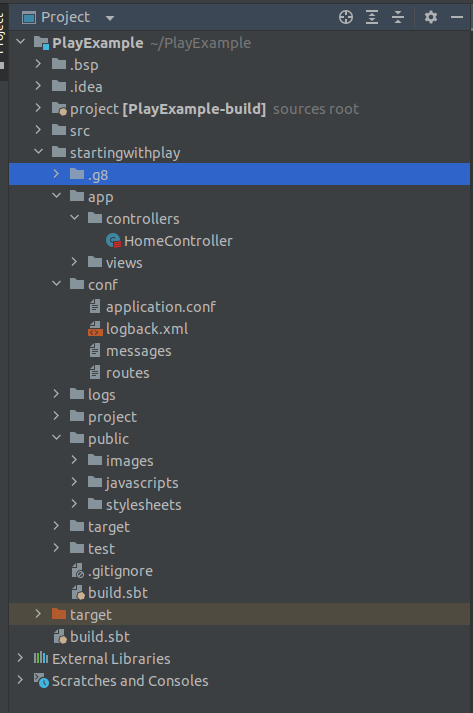
Task: Open the Project view settings gear
Action: point(431,17)
